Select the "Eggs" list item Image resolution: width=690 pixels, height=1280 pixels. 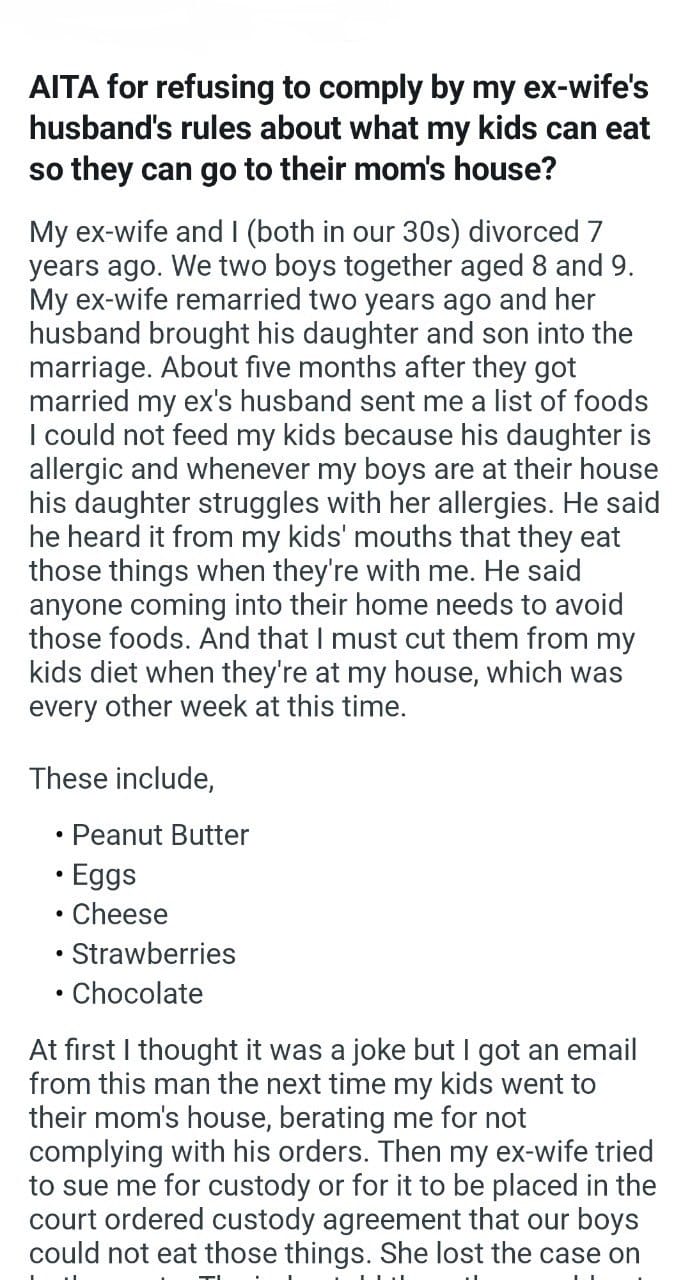point(104,876)
